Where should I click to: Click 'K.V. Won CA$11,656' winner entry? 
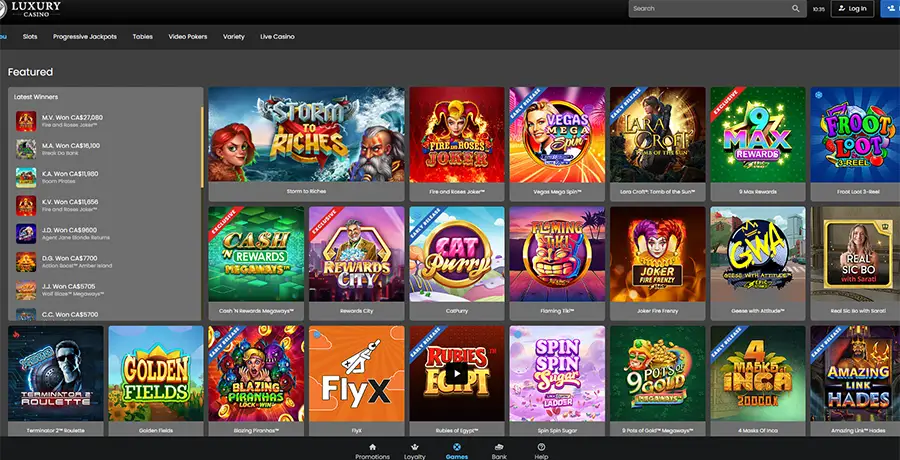[70, 202]
